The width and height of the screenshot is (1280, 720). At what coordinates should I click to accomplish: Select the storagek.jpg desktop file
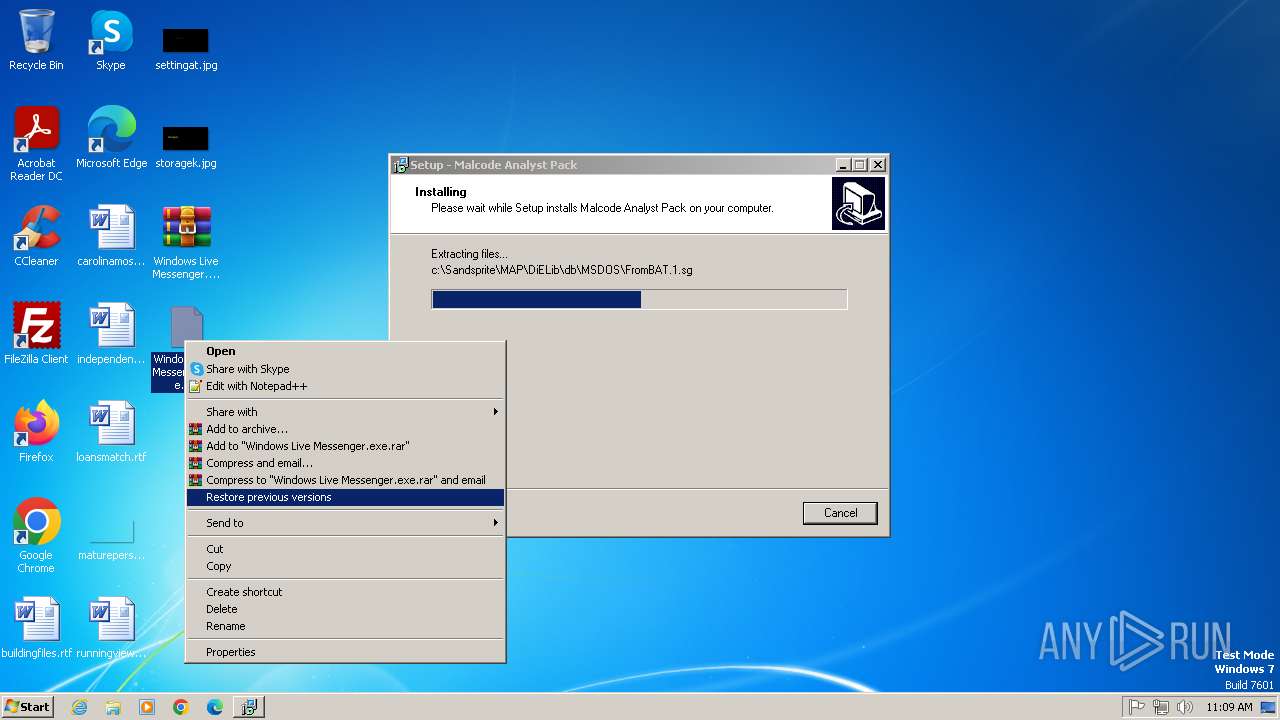[x=186, y=146]
